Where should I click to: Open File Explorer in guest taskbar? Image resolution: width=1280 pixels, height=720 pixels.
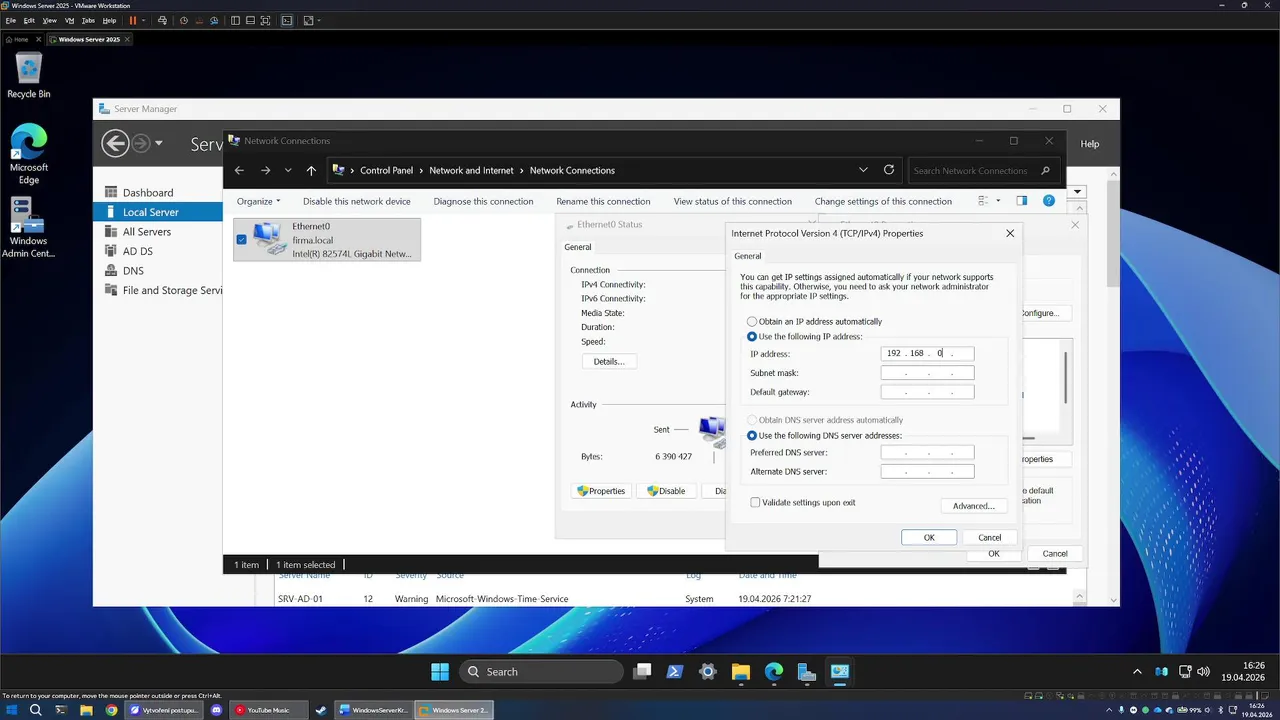tap(741, 672)
